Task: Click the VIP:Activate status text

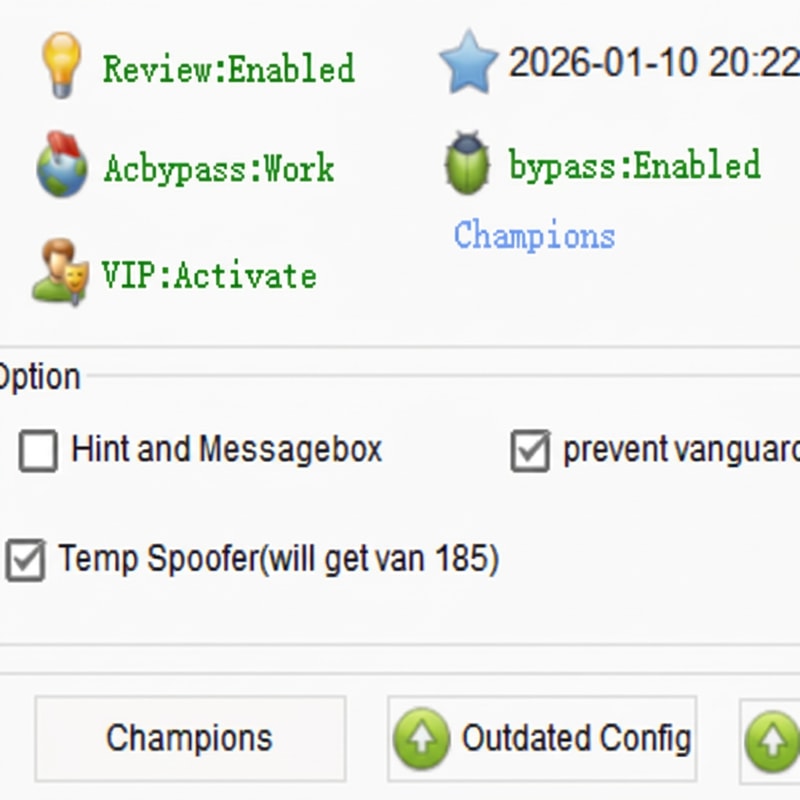Action: tap(209, 275)
